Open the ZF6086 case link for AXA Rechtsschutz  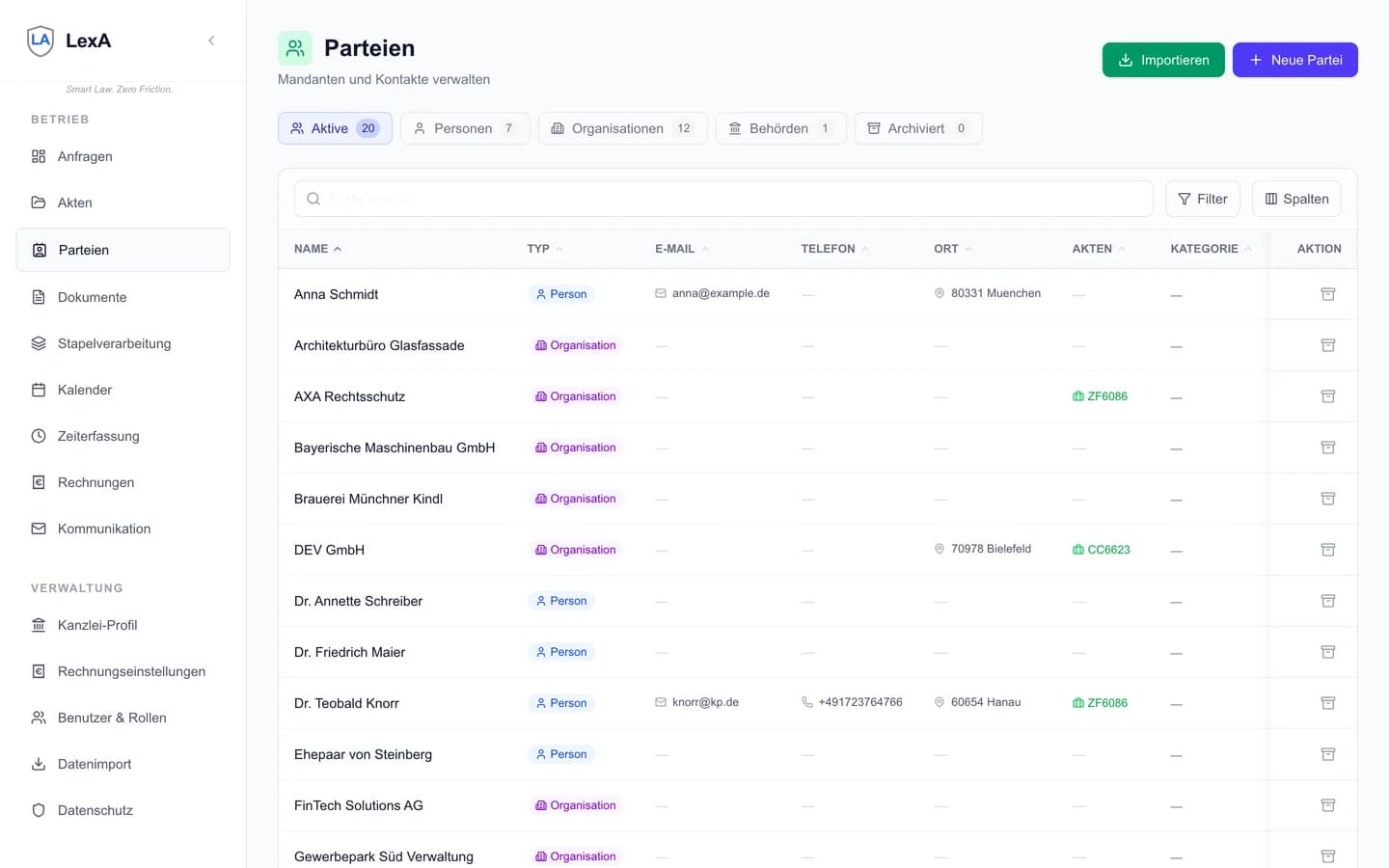1100,396
